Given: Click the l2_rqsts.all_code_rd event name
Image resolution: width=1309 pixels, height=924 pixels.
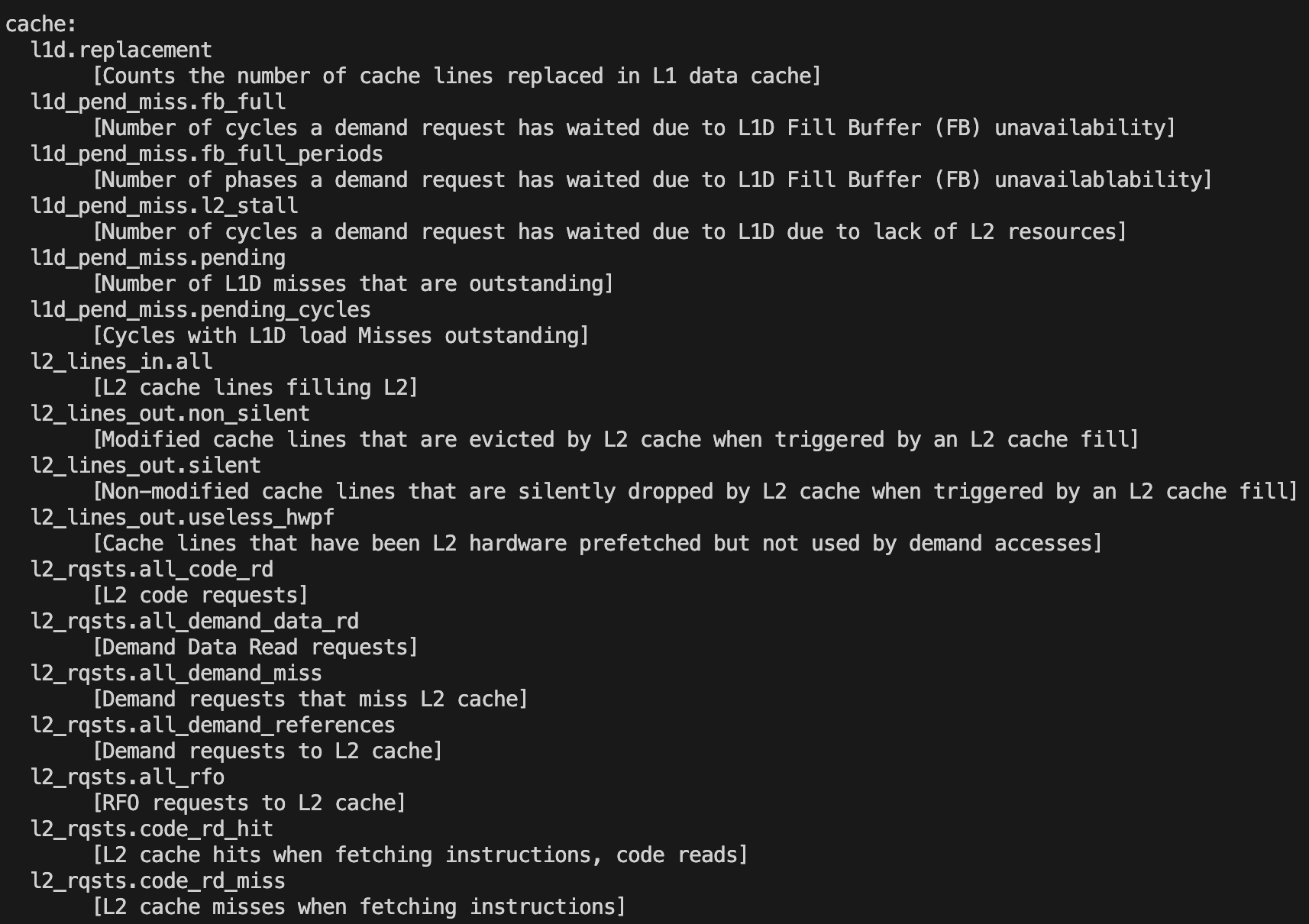Looking at the screenshot, I should pos(152,569).
